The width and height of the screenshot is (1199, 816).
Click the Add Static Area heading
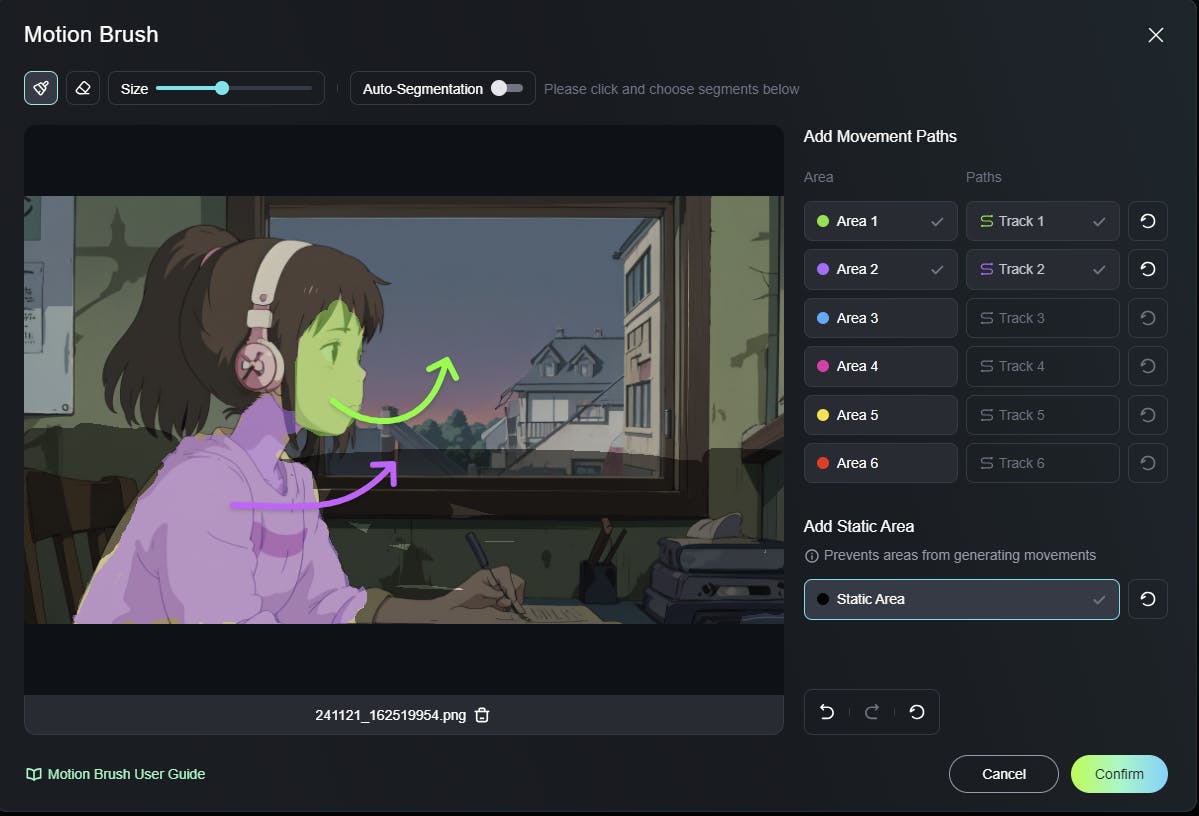coord(858,526)
